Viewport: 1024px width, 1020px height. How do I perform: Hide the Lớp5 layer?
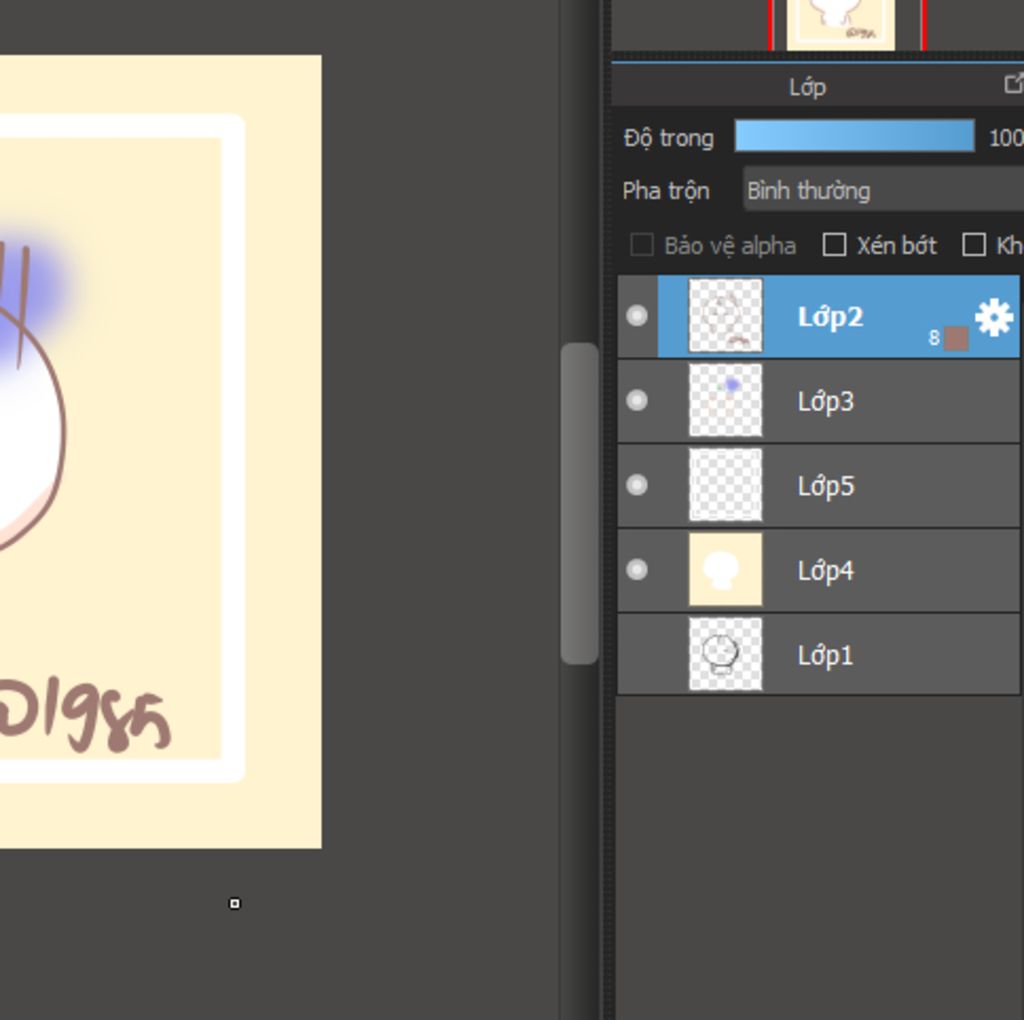[x=637, y=485]
